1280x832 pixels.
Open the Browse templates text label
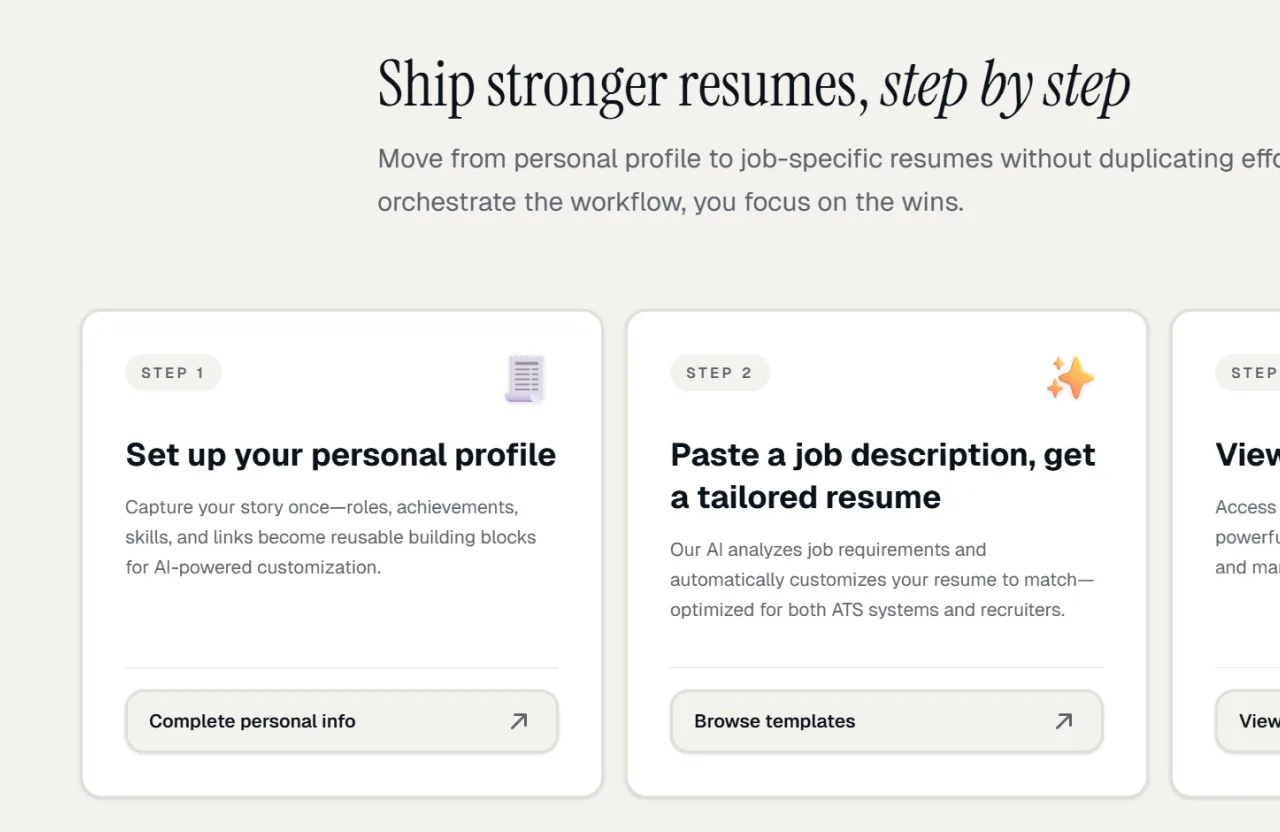[x=775, y=721]
